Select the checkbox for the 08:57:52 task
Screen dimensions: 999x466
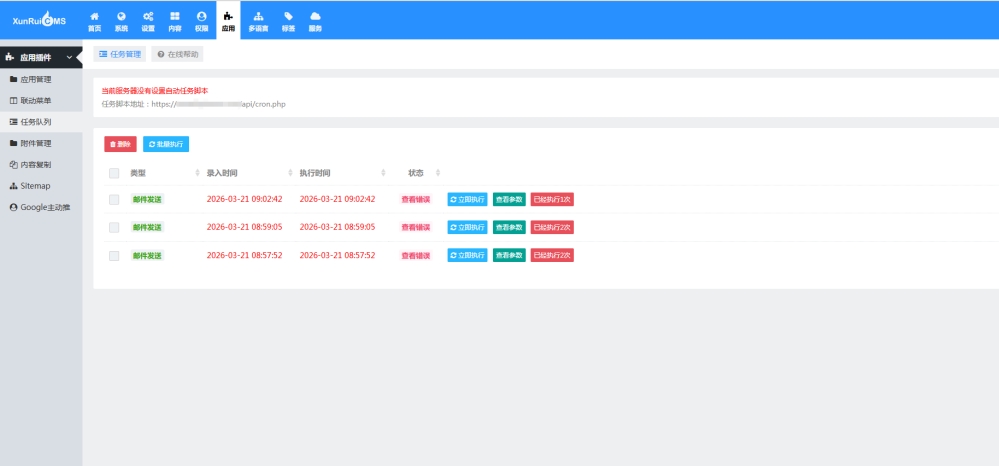point(114,255)
